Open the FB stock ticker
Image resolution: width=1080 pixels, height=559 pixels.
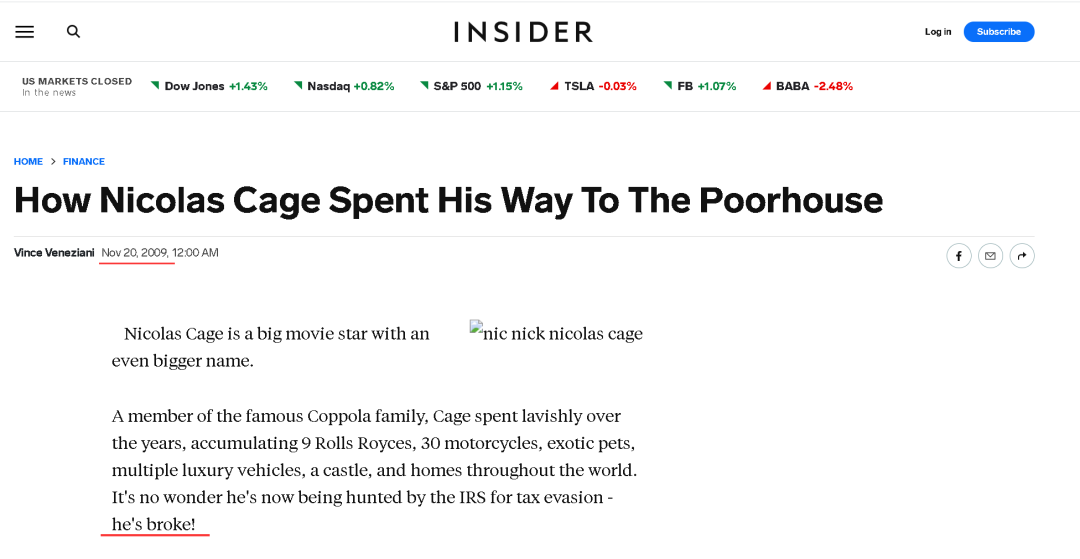700,86
